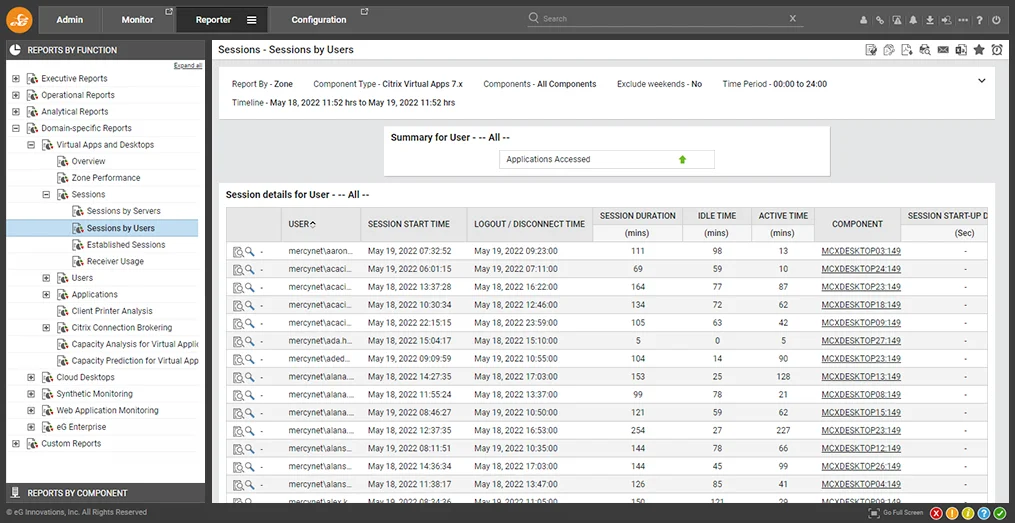Click the power sign-out icon
This screenshot has height=523, width=1015.
click(x=997, y=20)
